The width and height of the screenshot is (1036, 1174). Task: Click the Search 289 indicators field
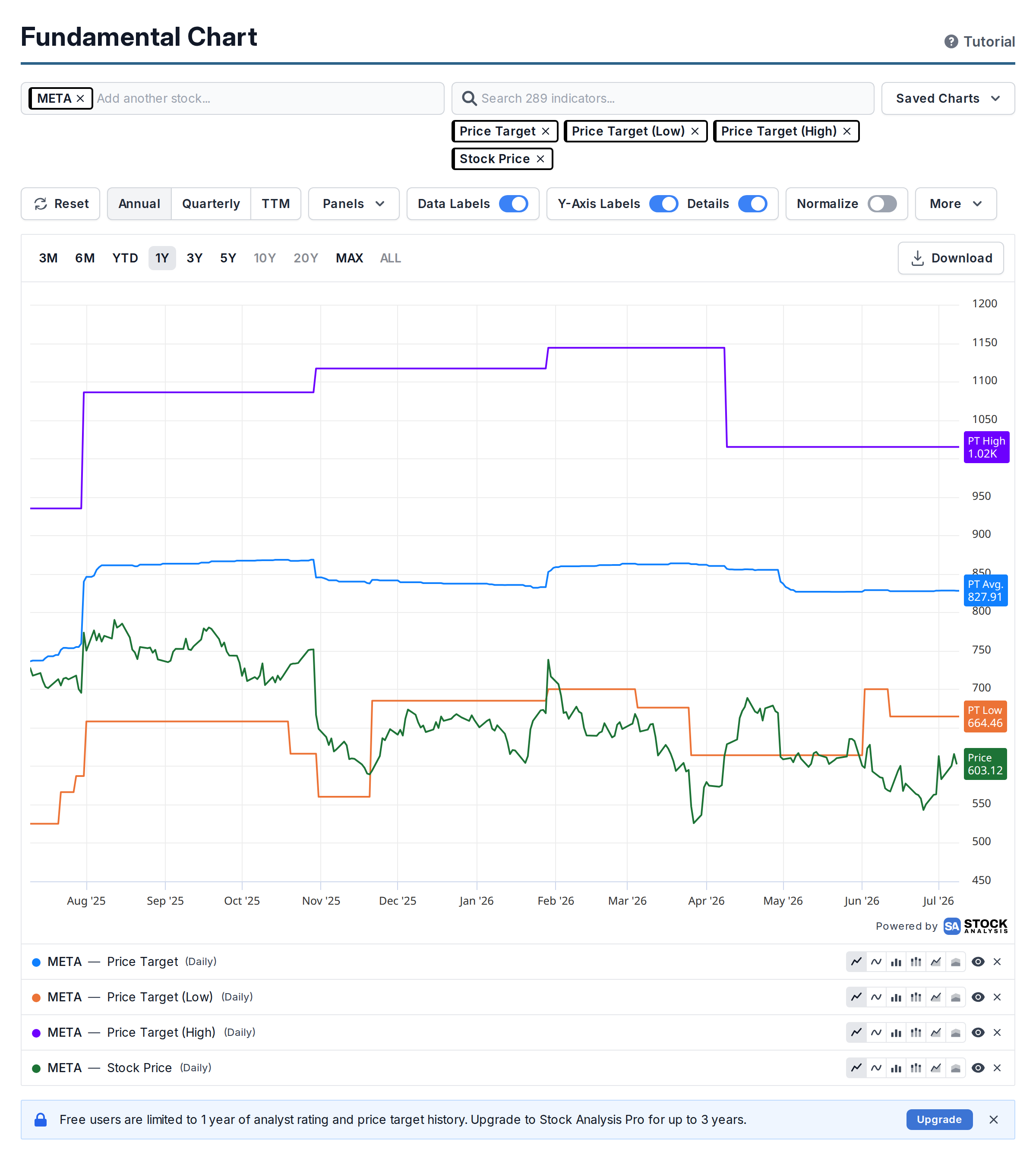click(663, 98)
